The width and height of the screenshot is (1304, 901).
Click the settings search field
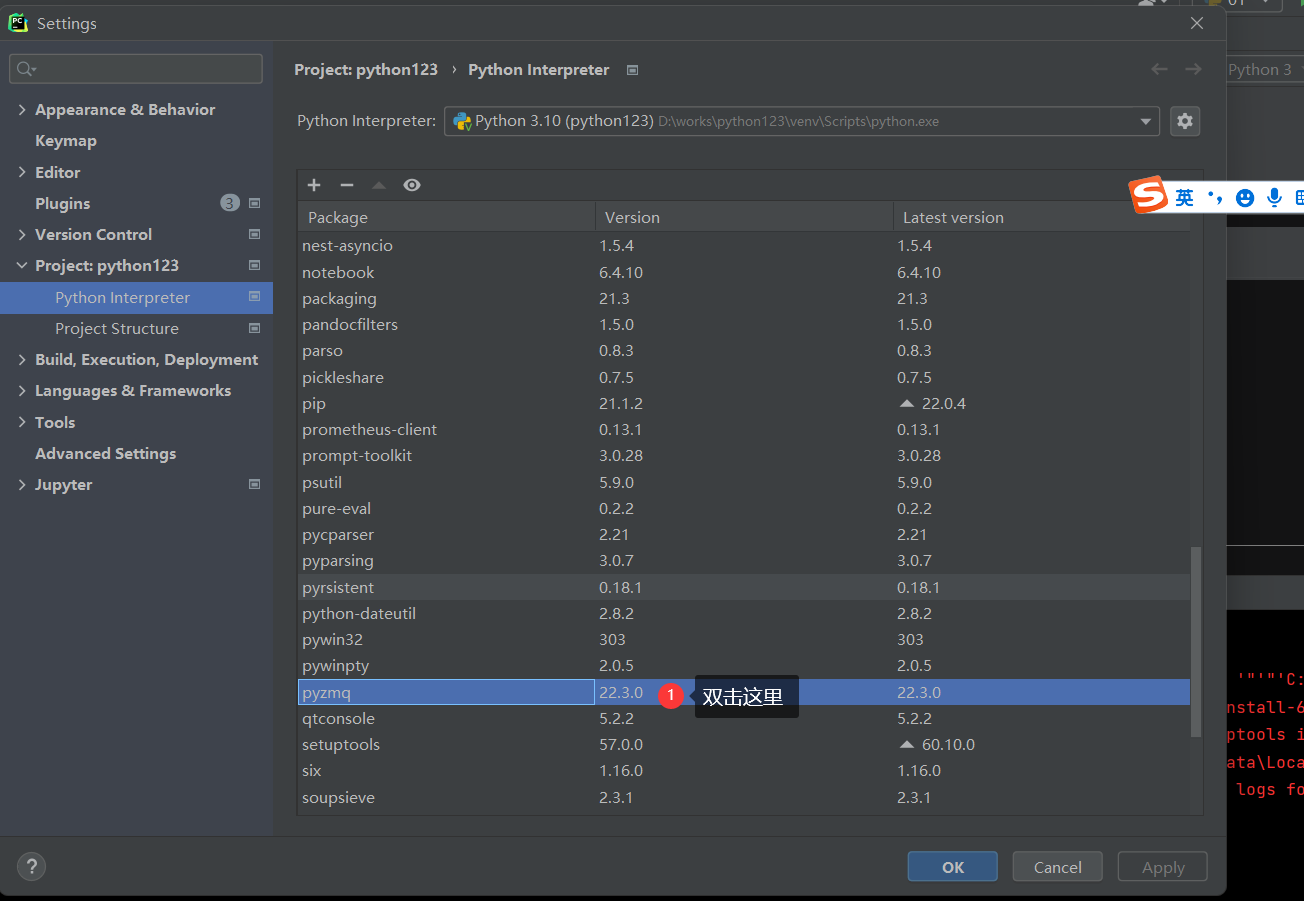pyautogui.click(x=136, y=69)
